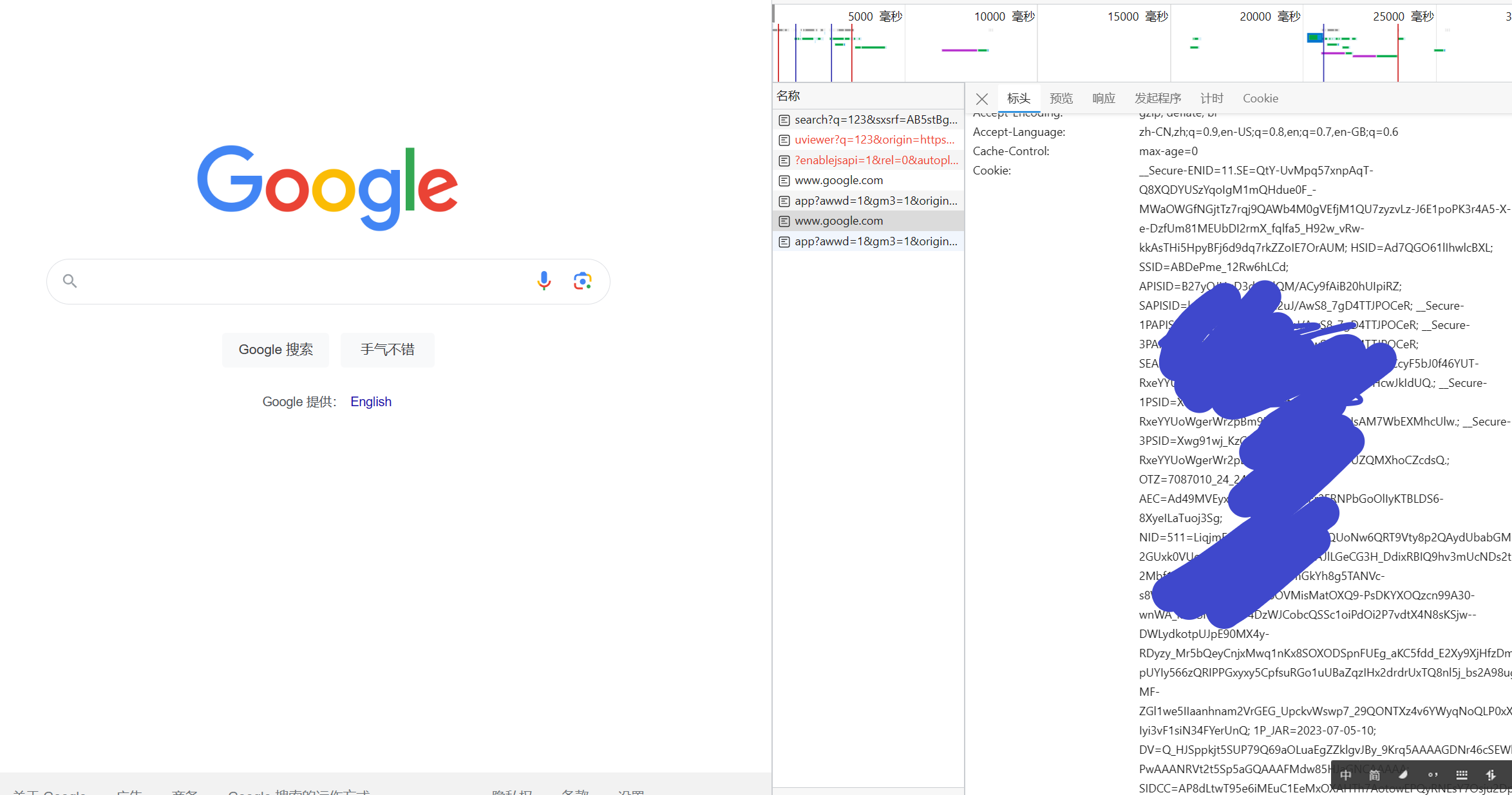
Task: Click document icon beside ?enablejsapi=1 request
Action: [x=784, y=160]
